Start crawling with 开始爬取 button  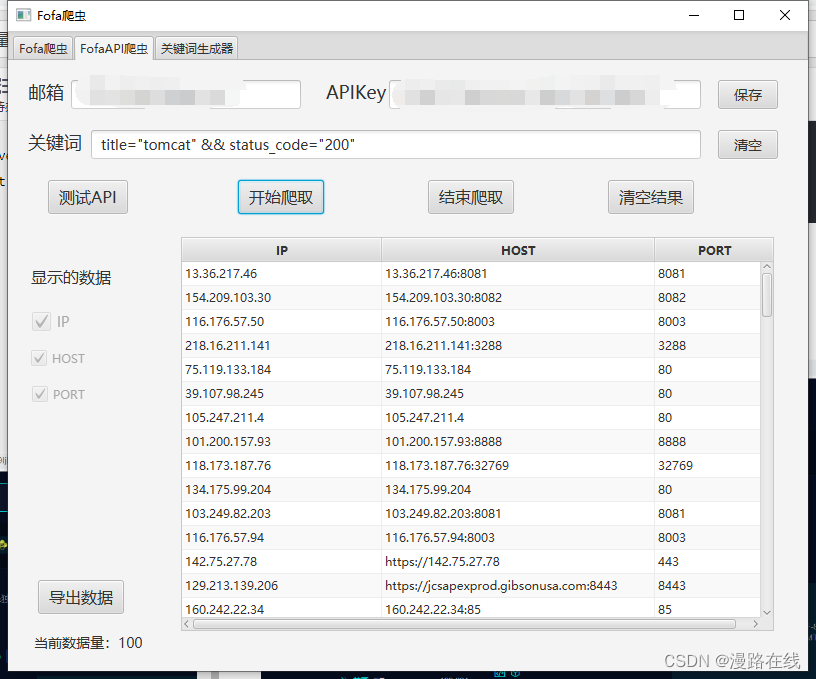(281, 197)
